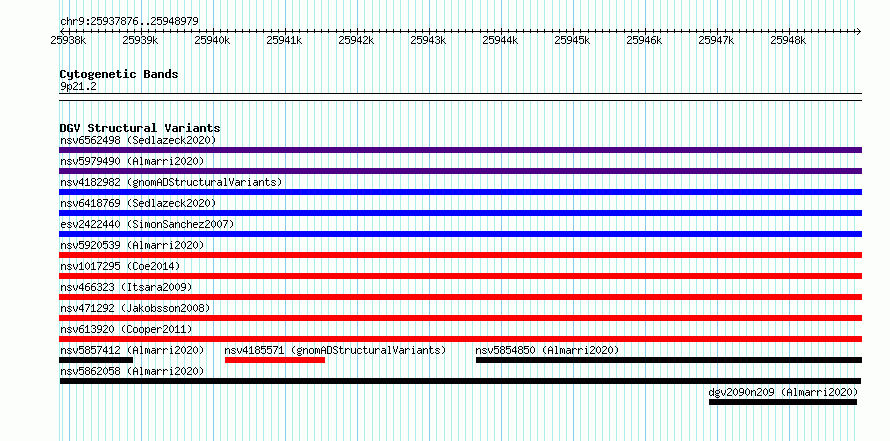This screenshot has width=890, height=441.
Task: Click the nsv471292 red variant bar
Action: (460, 318)
